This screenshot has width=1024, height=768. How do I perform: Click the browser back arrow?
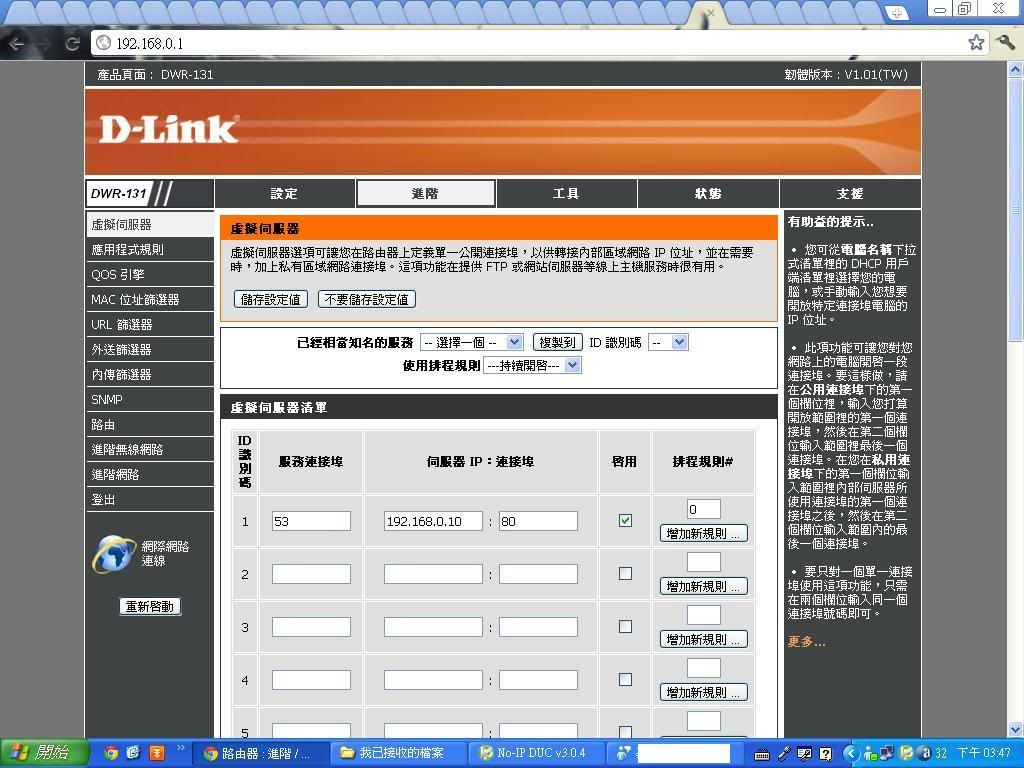click(16, 43)
